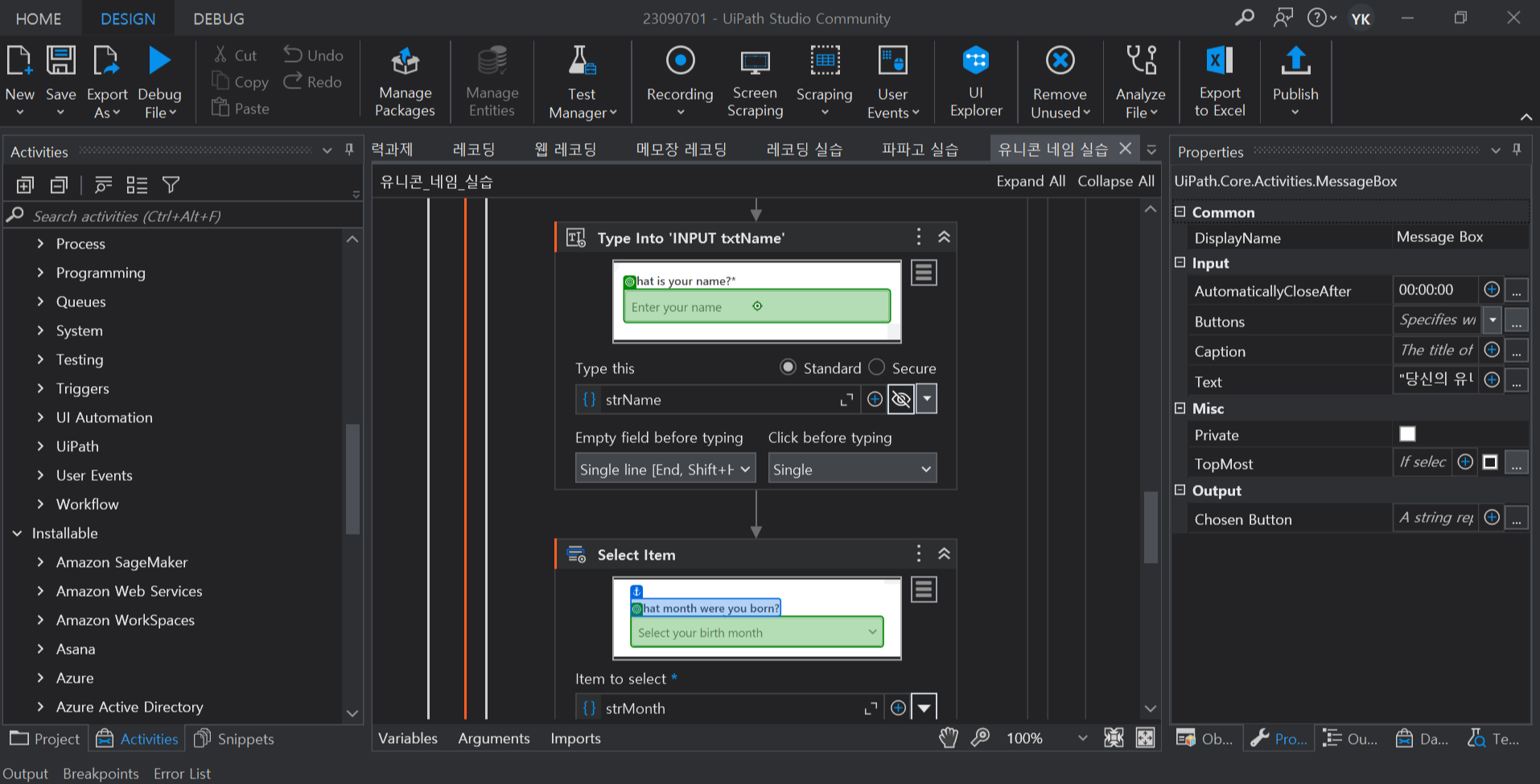Click Expand All in designer

(1031, 181)
